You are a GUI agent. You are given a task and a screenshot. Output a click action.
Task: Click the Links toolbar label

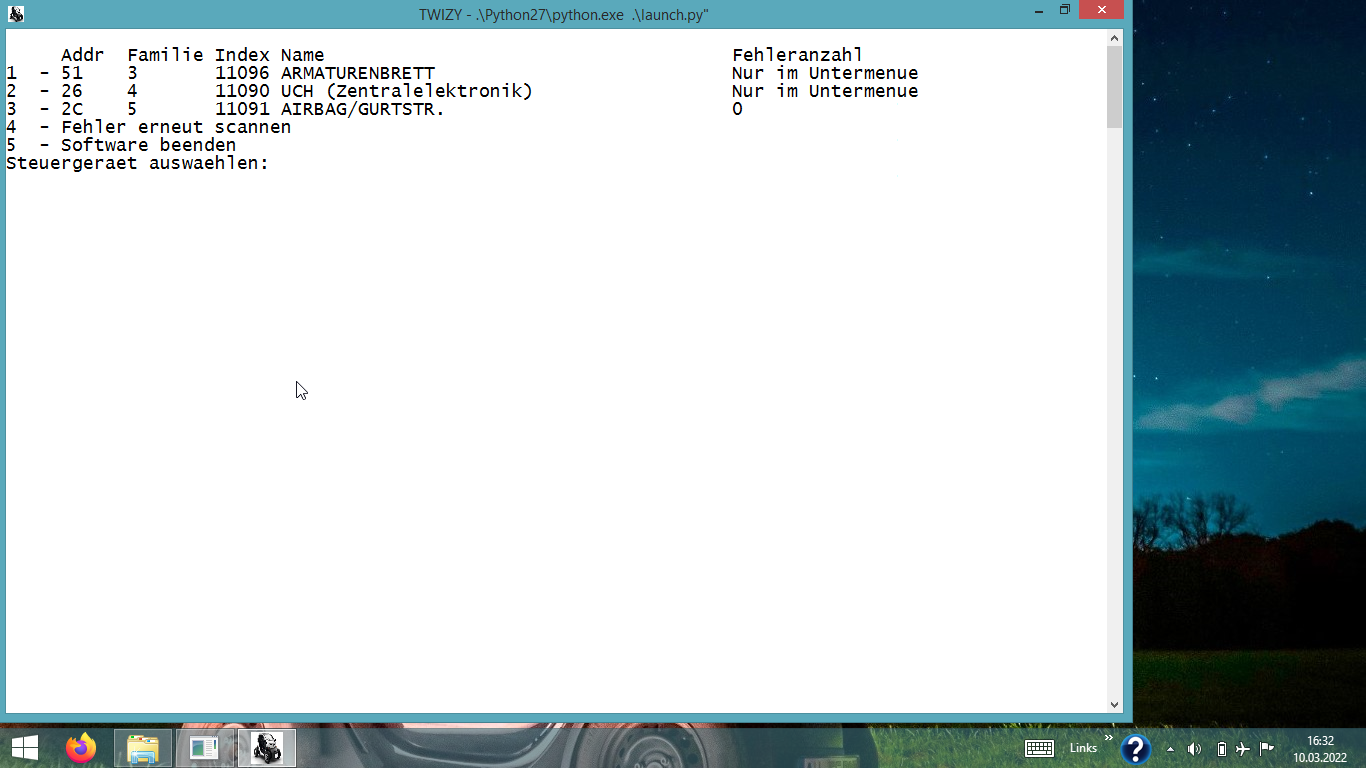[1083, 748]
